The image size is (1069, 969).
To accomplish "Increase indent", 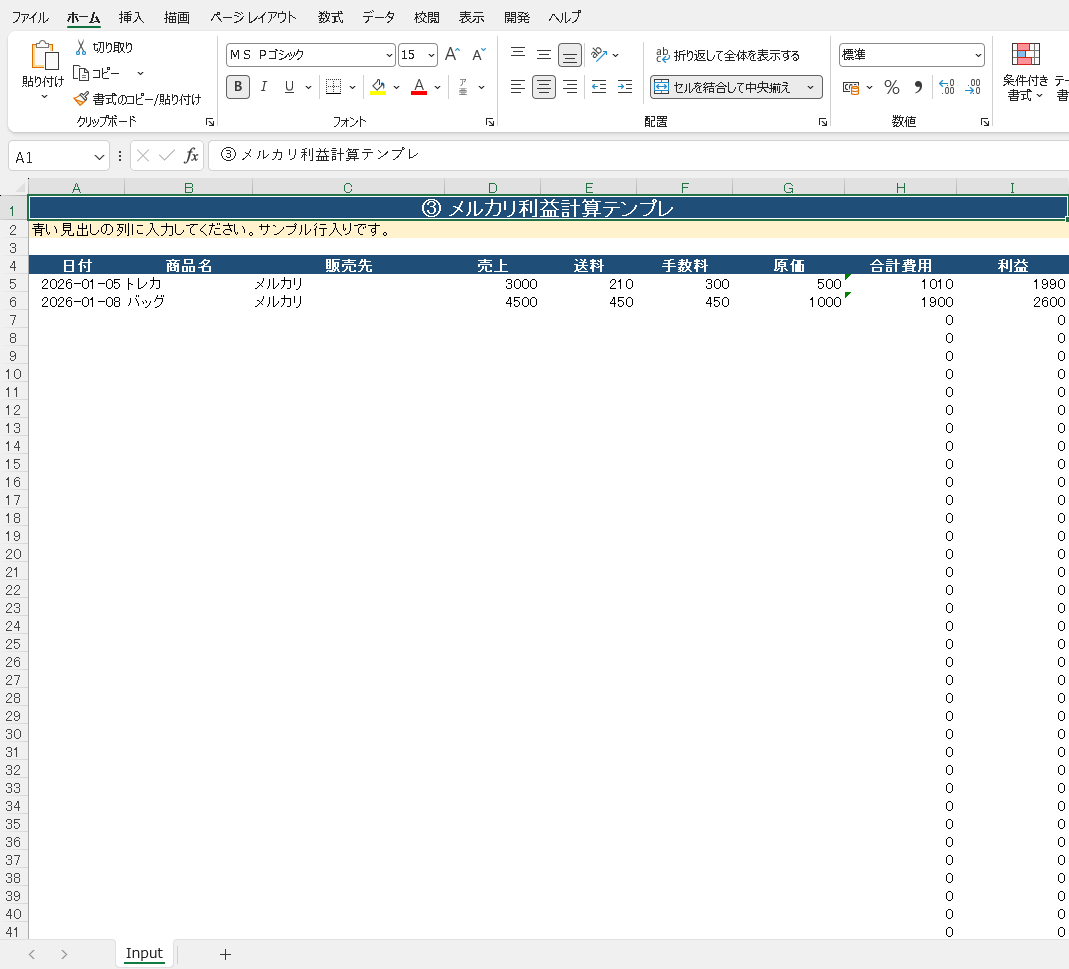I will [x=624, y=87].
